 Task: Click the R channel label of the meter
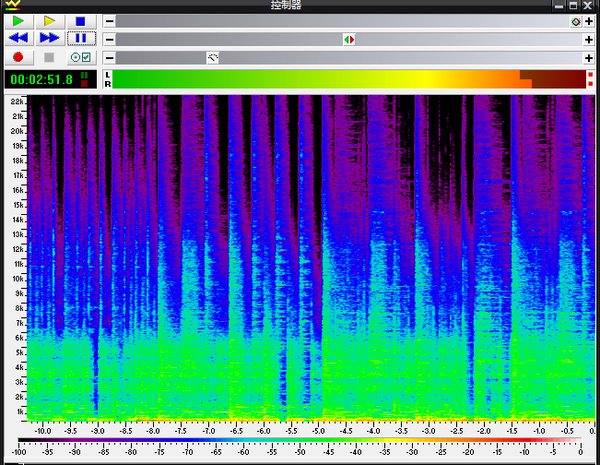pyautogui.click(x=108, y=83)
